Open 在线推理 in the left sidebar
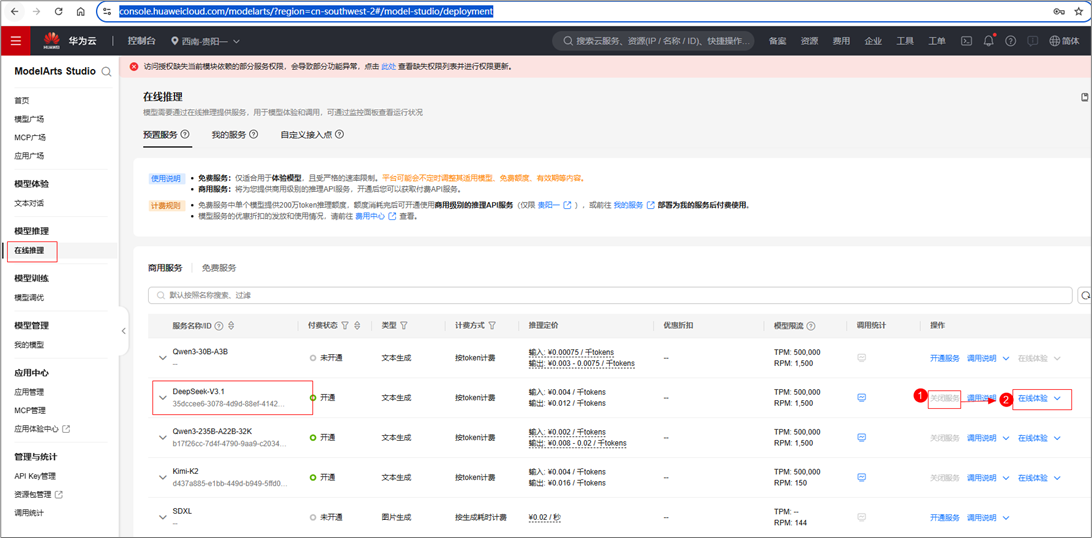The width and height of the screenshot is (1092, 538). [31, 250]
